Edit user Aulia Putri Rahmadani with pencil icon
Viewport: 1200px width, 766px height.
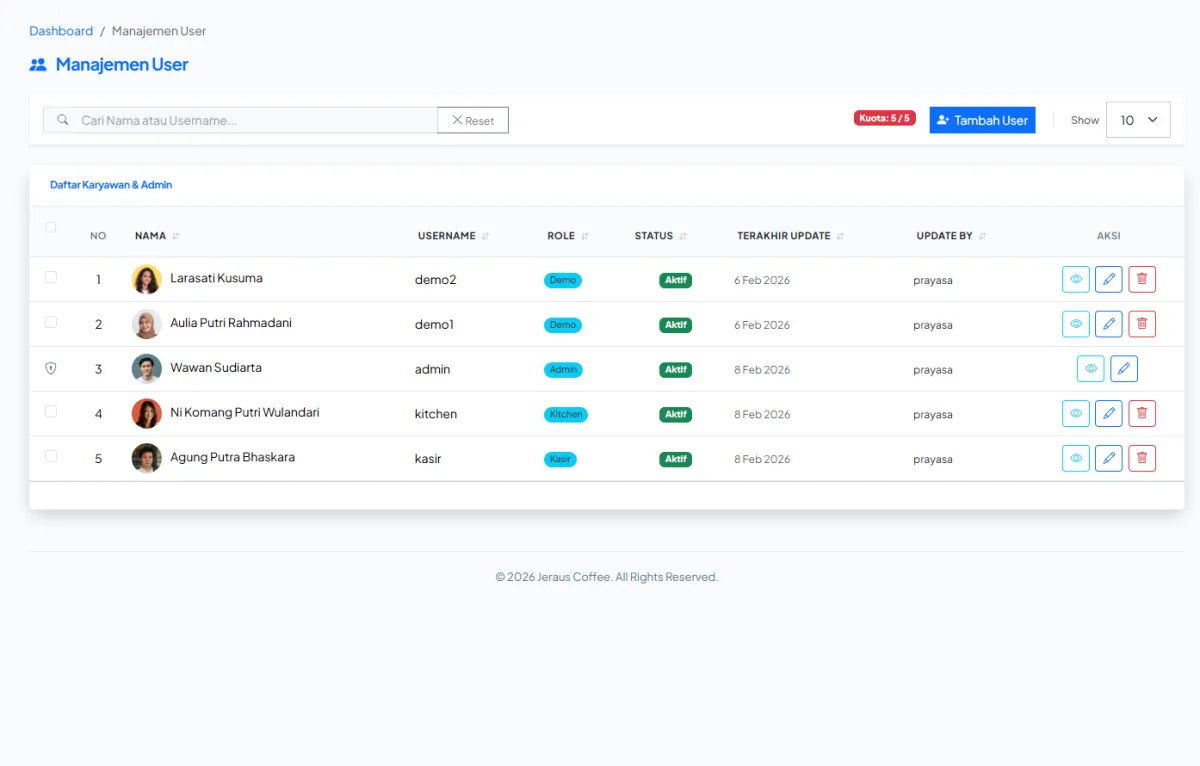(x=1108, y=324)
